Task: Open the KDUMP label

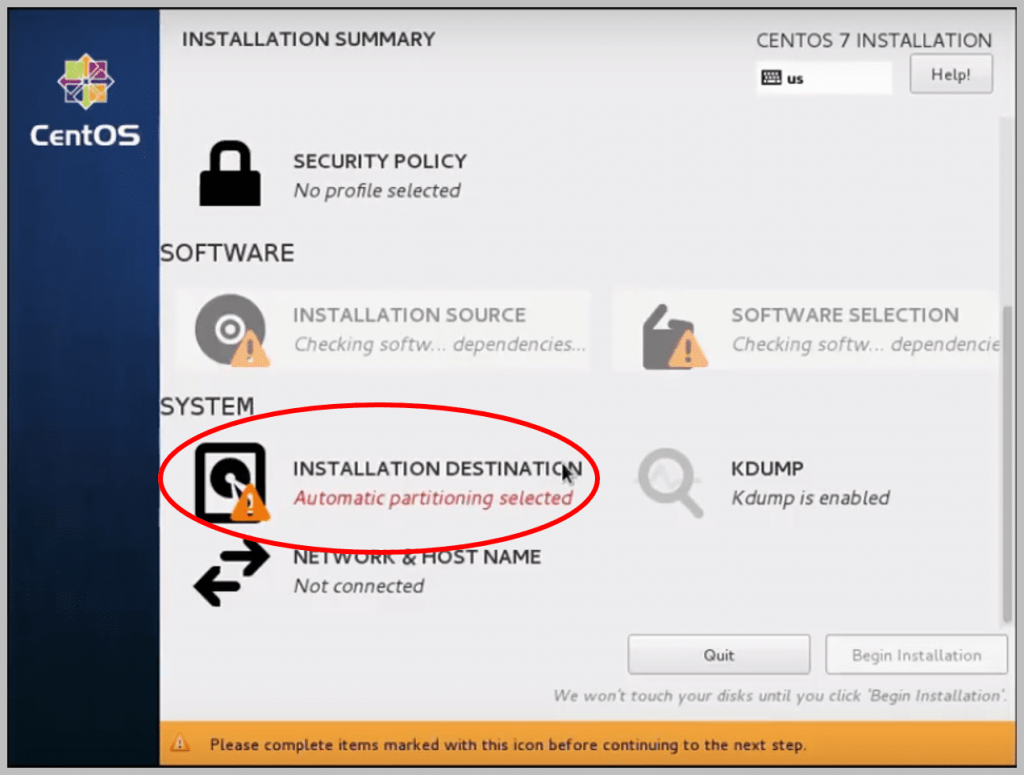Action: coord(767,469)
